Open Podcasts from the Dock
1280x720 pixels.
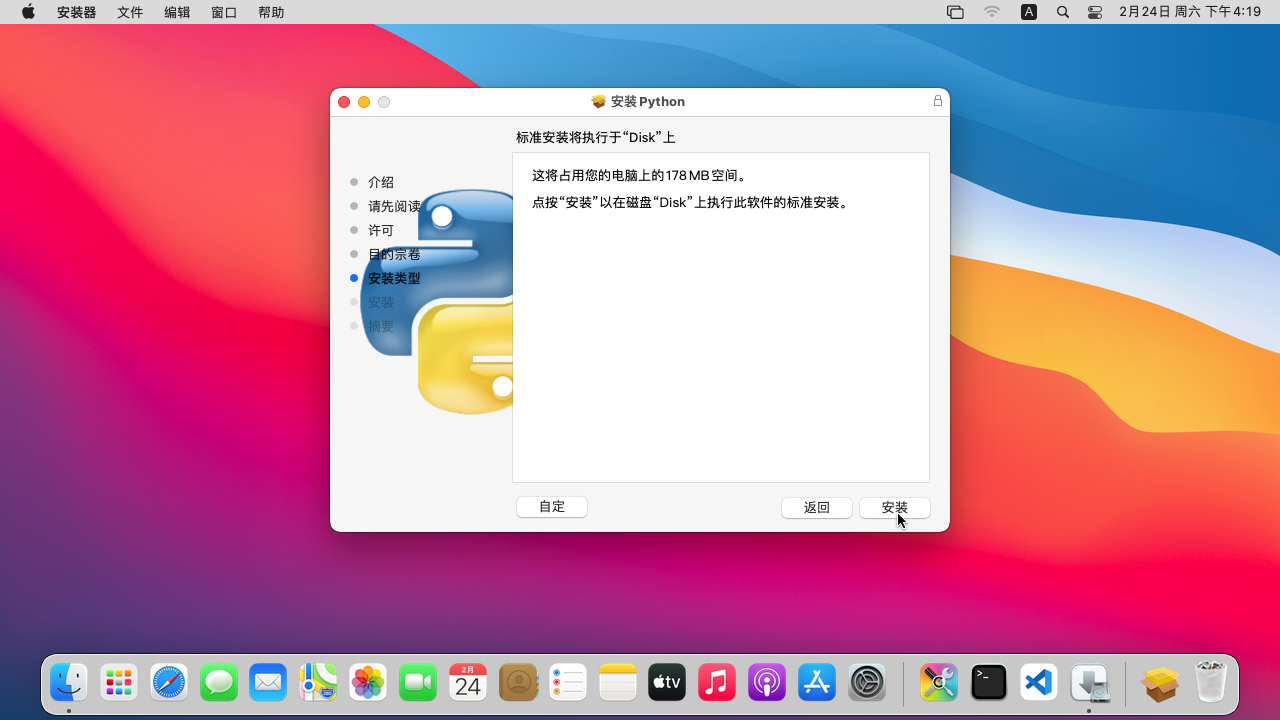pyautogui.click(x=767, y=683)
